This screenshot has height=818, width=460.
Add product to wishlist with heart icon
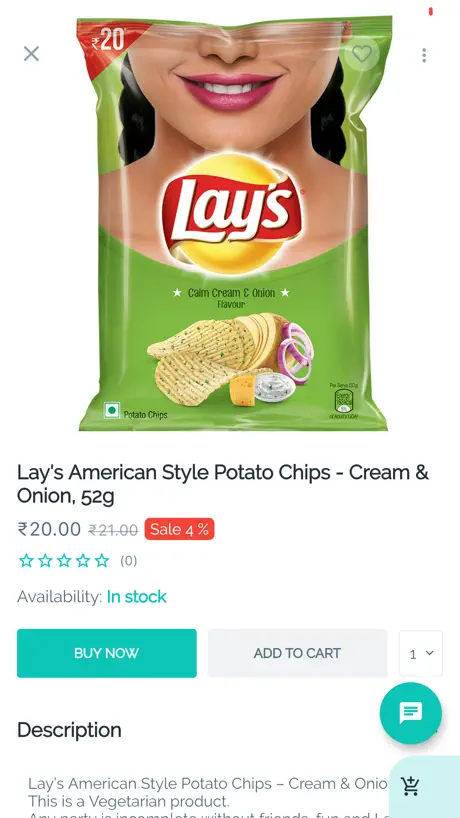pos(361,54)
